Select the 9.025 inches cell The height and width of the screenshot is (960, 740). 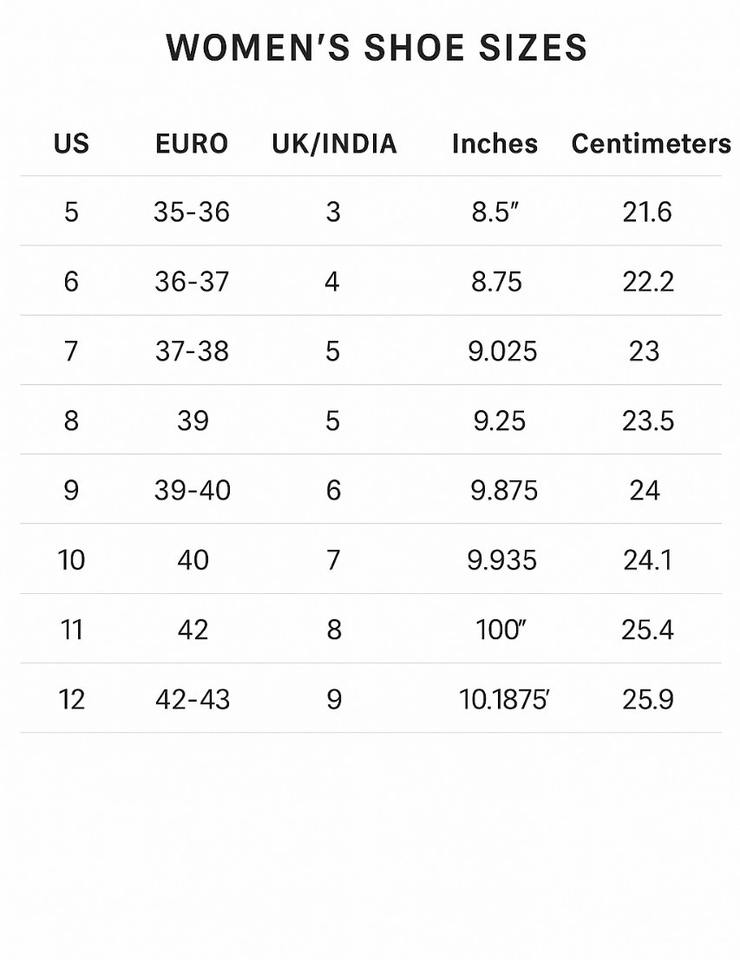pos(503,351)
